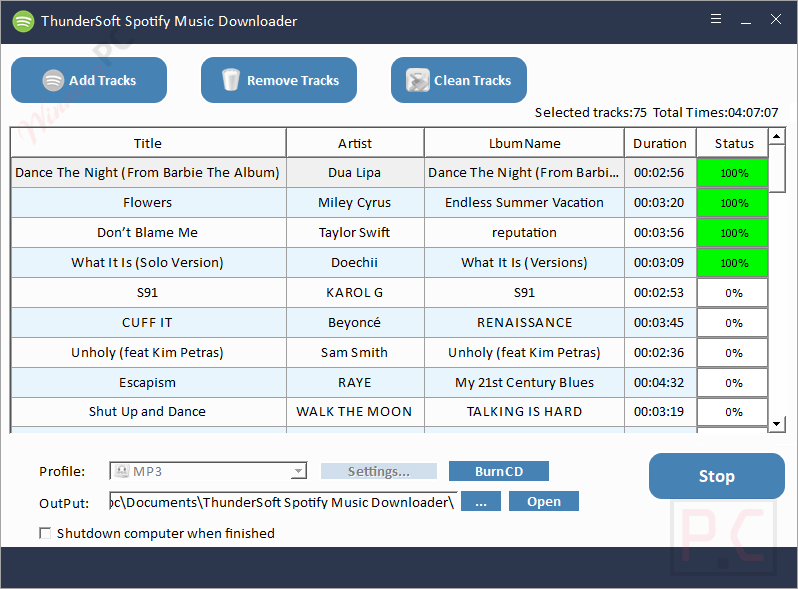Click the vertical scrollbar thumb of track list
Image resolution: width=798 pixels, height=589 pixels.
coord(777,169)
